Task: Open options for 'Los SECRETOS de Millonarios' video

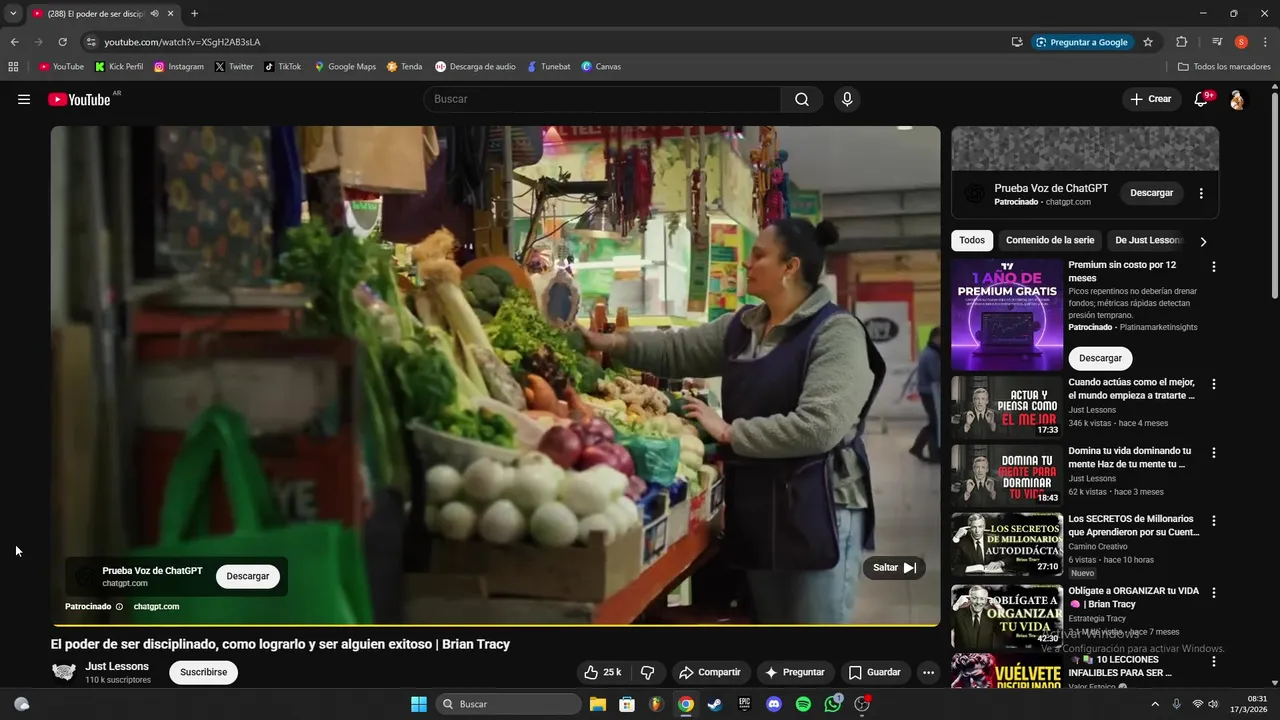Action: (1214, 521)
